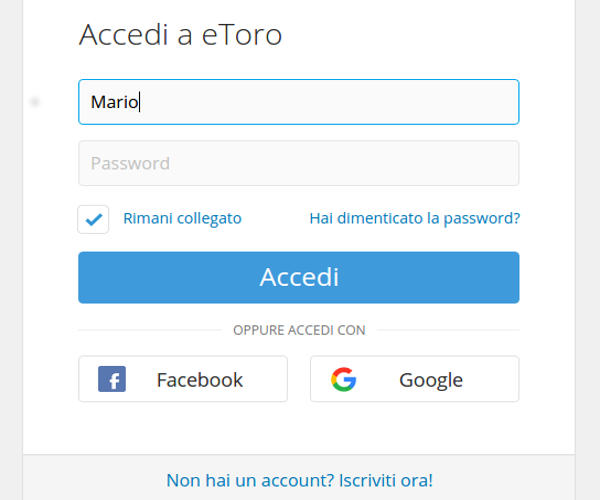The width and height of the screenshot is (600, 500).
Task: Sign in with the Google button
Action: click(x=414, y=379)
